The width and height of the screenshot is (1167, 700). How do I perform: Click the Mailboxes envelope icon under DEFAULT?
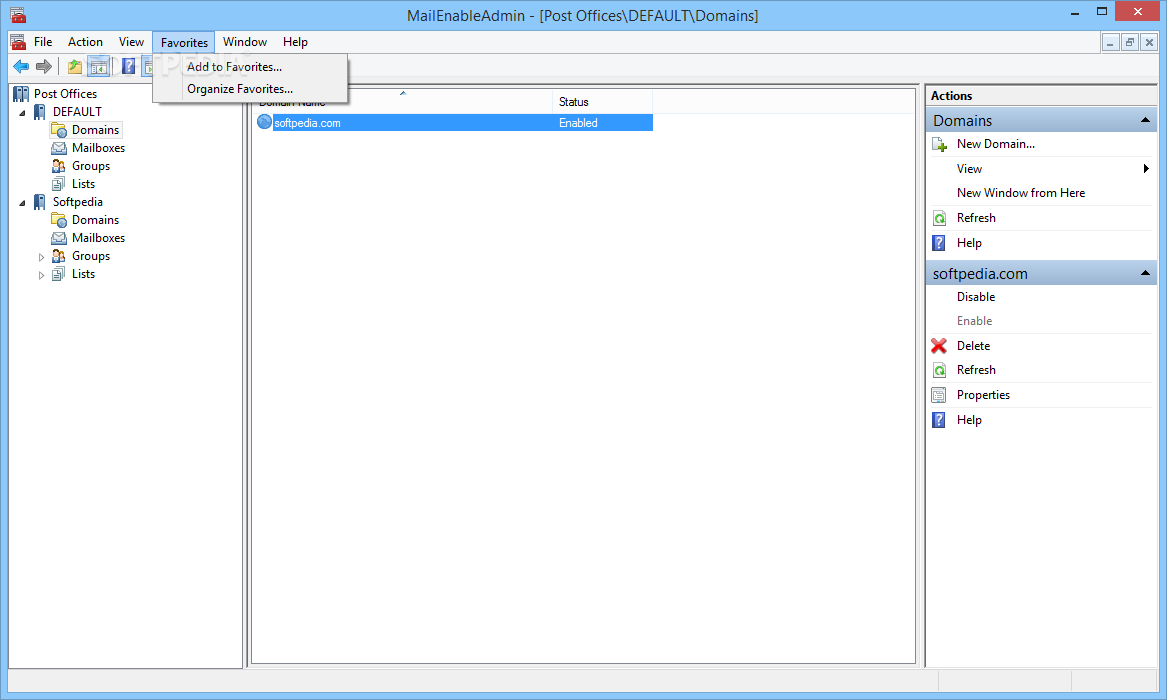(59, 148)
